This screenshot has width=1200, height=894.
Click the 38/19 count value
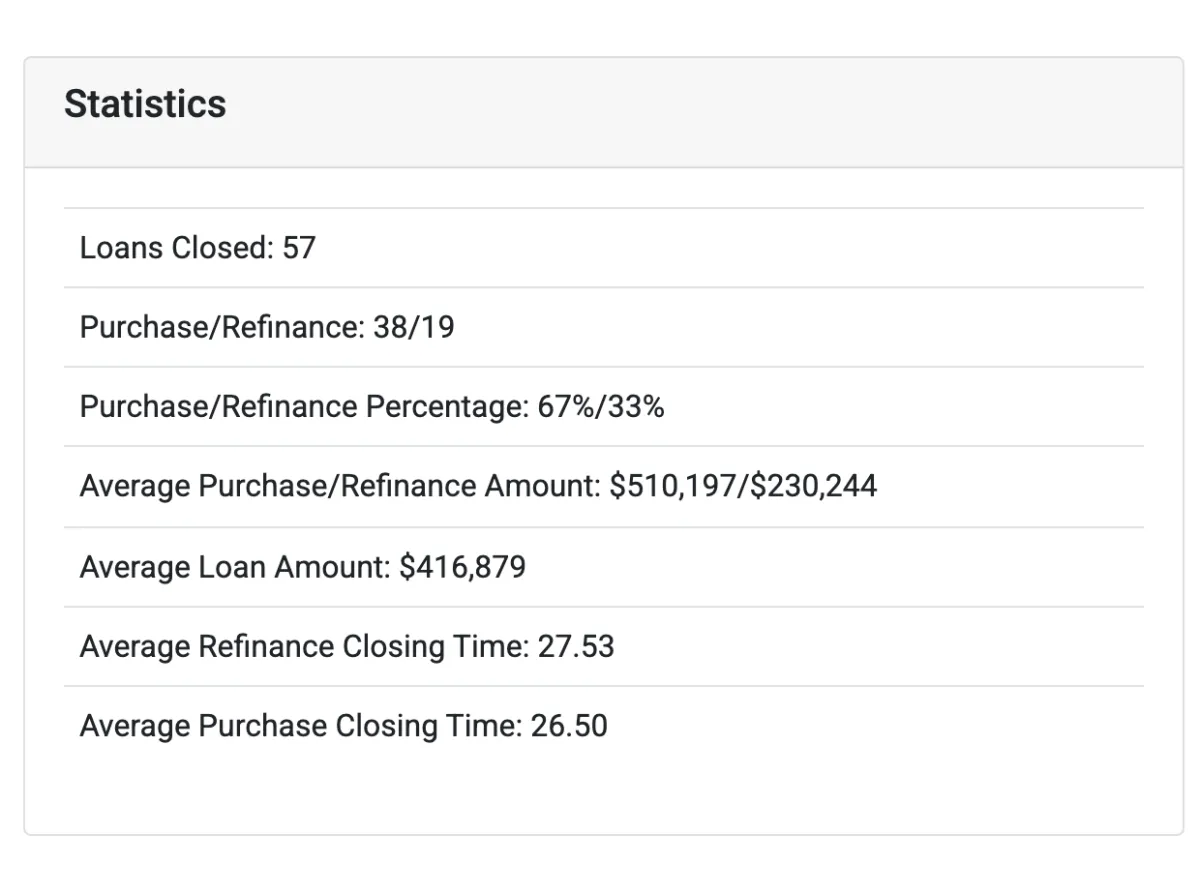click(414, 327)
